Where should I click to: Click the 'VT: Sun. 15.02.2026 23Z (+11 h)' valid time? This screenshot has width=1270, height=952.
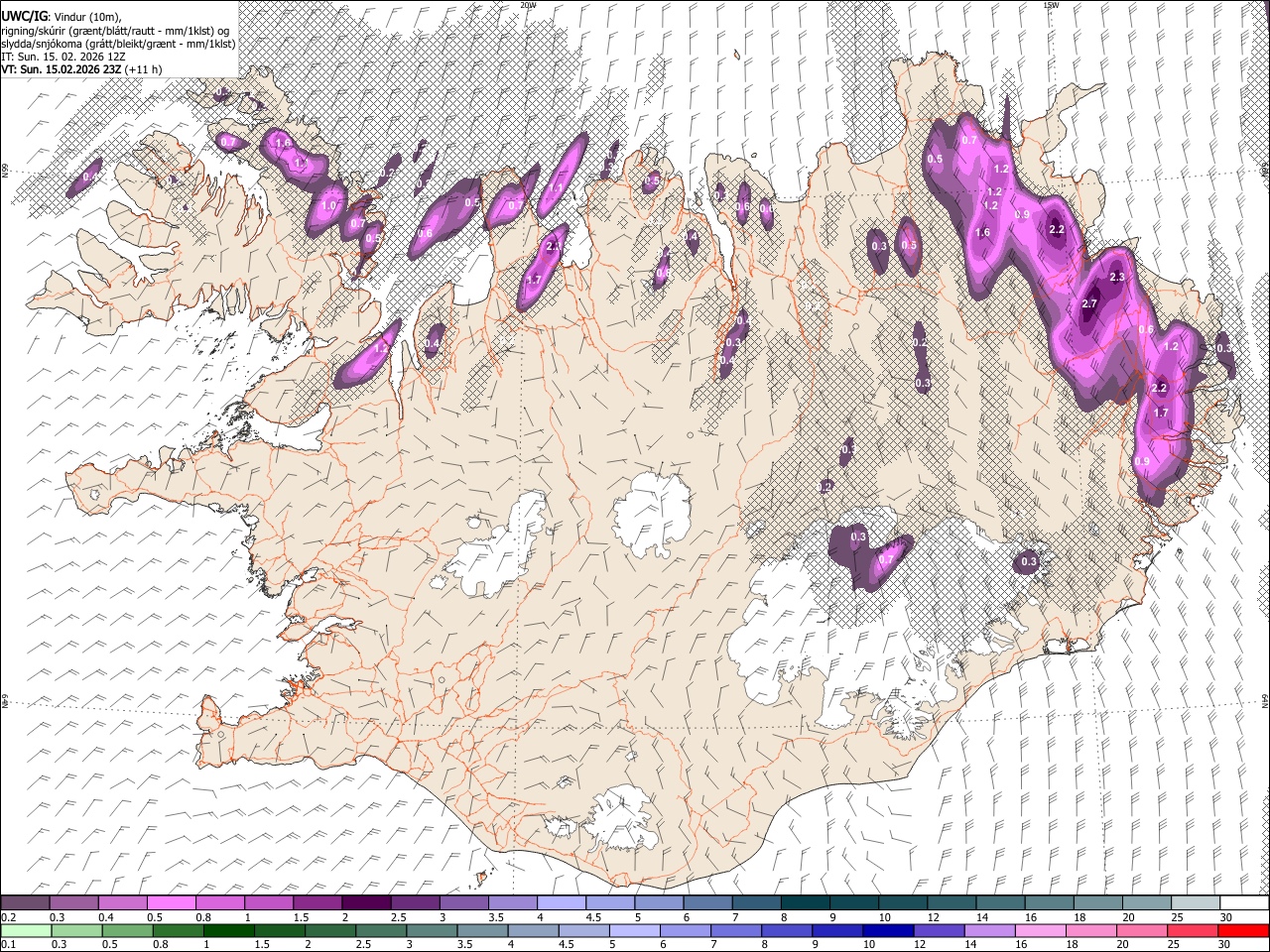(x=81, y=69)
